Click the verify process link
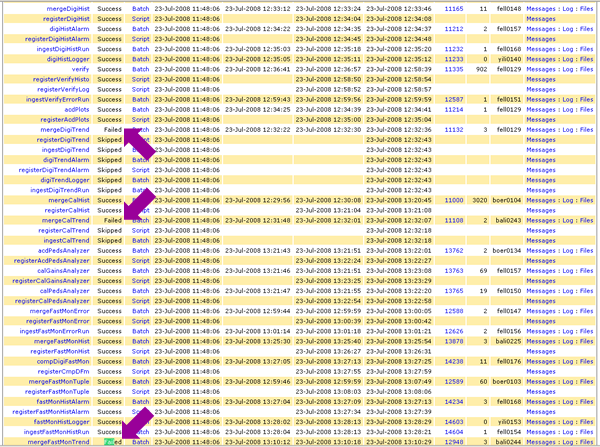Image resolution: width=600 pixels, height=447 pixels. 80,69
